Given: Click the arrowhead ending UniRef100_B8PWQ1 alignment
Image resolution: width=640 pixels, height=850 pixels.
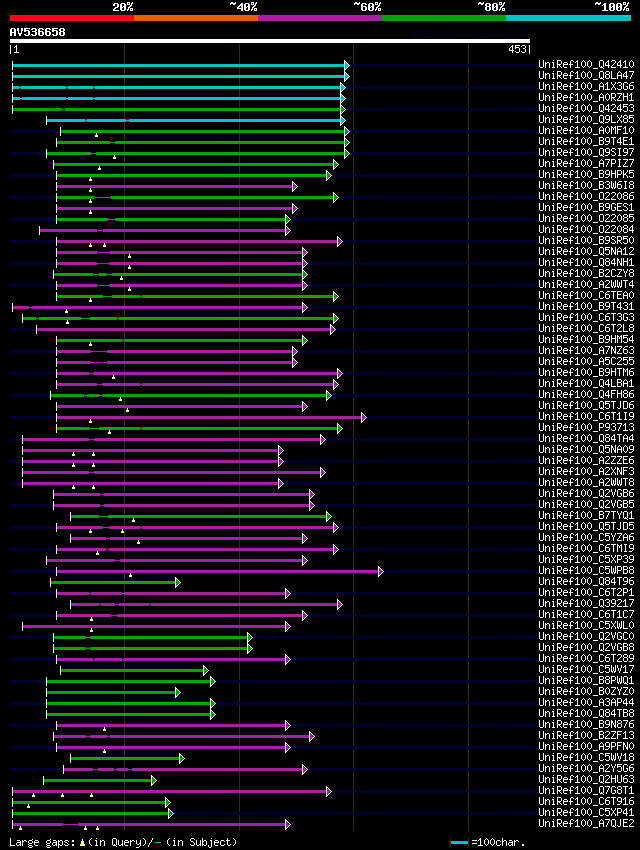Looking at the screenshot, I should click(x=213, y=681).
